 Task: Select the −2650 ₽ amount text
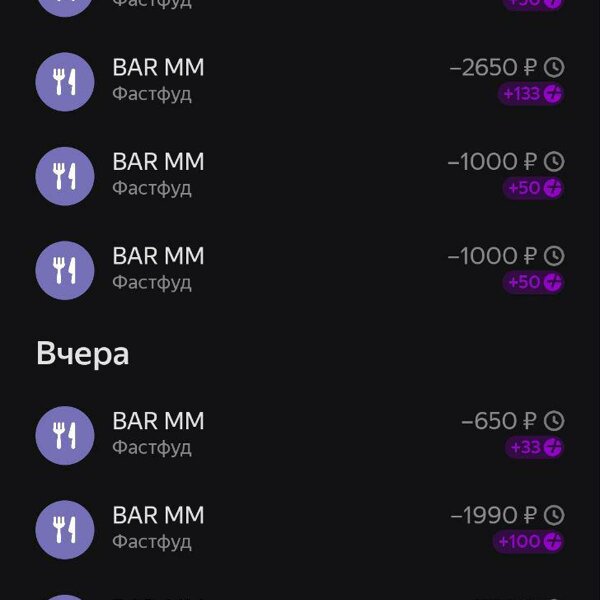[493, 68]
